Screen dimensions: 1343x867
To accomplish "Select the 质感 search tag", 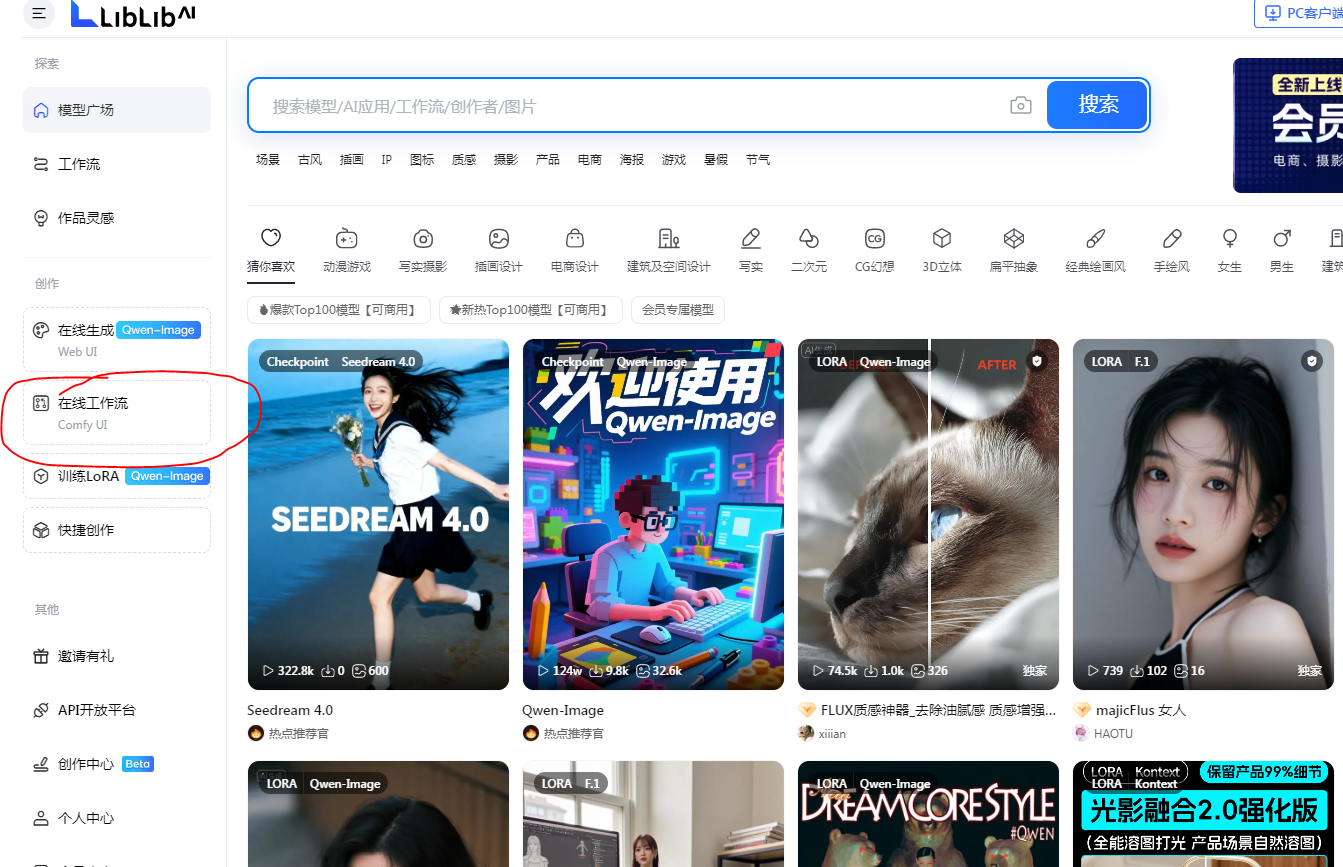I will pyautogui.click(x=464, y=160).
